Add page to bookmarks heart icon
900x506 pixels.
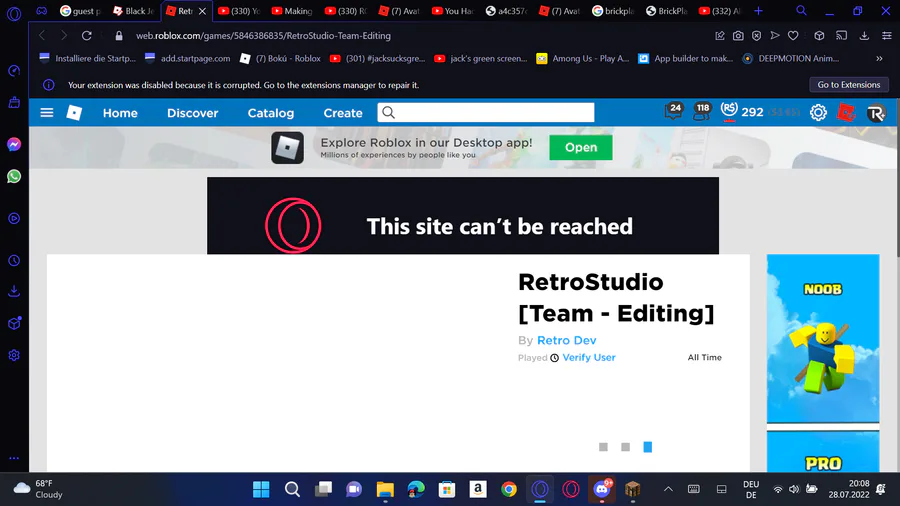click(793, 36)
